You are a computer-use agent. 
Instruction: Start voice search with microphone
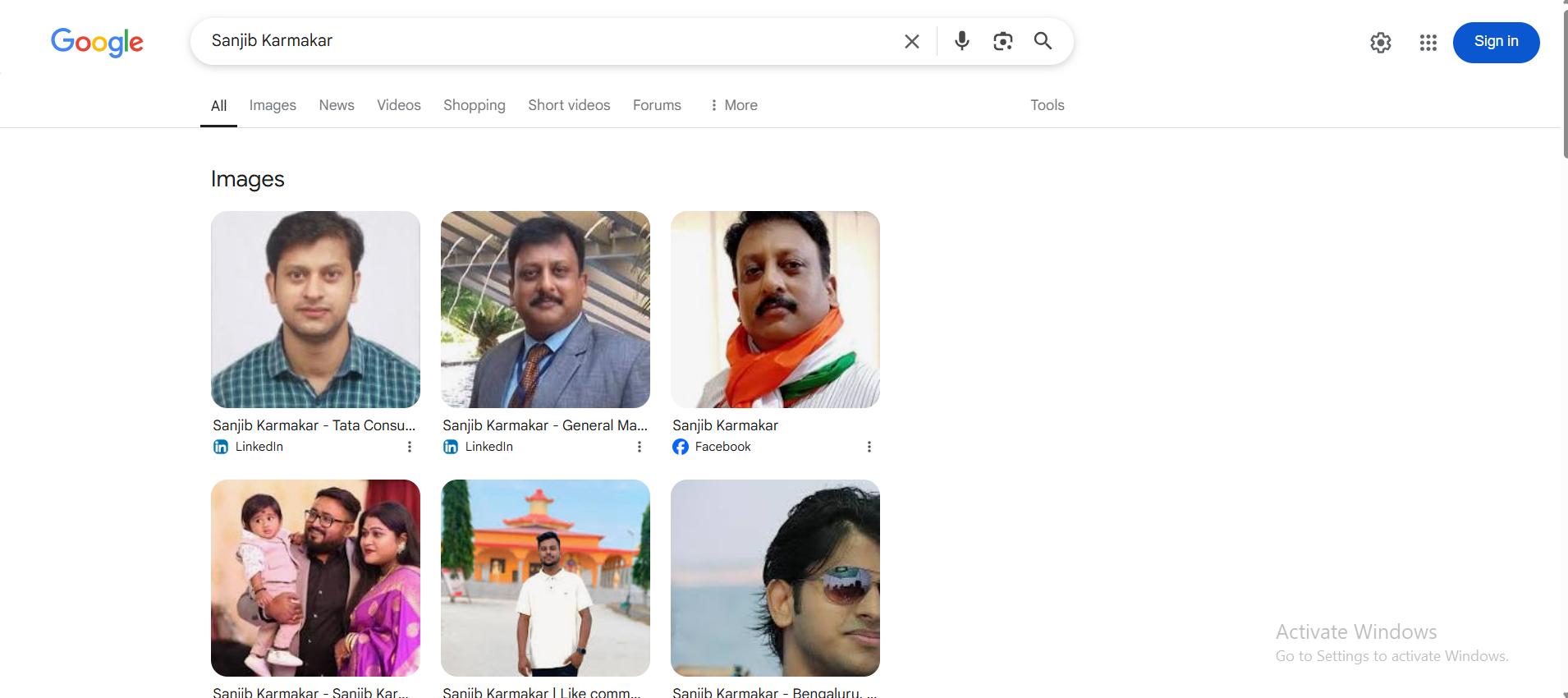(x=961, y=41)
